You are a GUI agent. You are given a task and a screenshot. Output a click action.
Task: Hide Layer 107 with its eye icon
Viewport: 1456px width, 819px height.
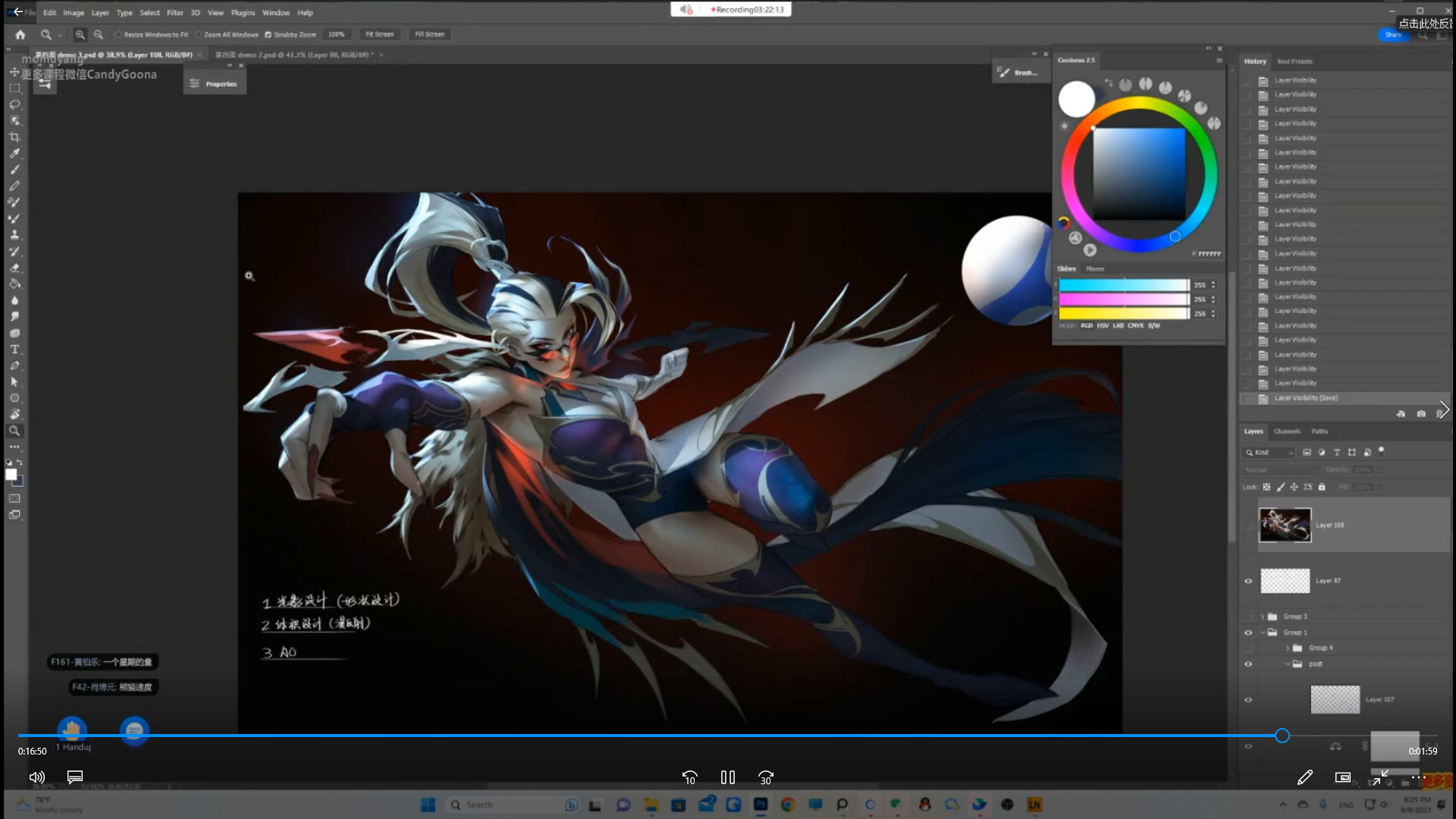point(1248,700)
